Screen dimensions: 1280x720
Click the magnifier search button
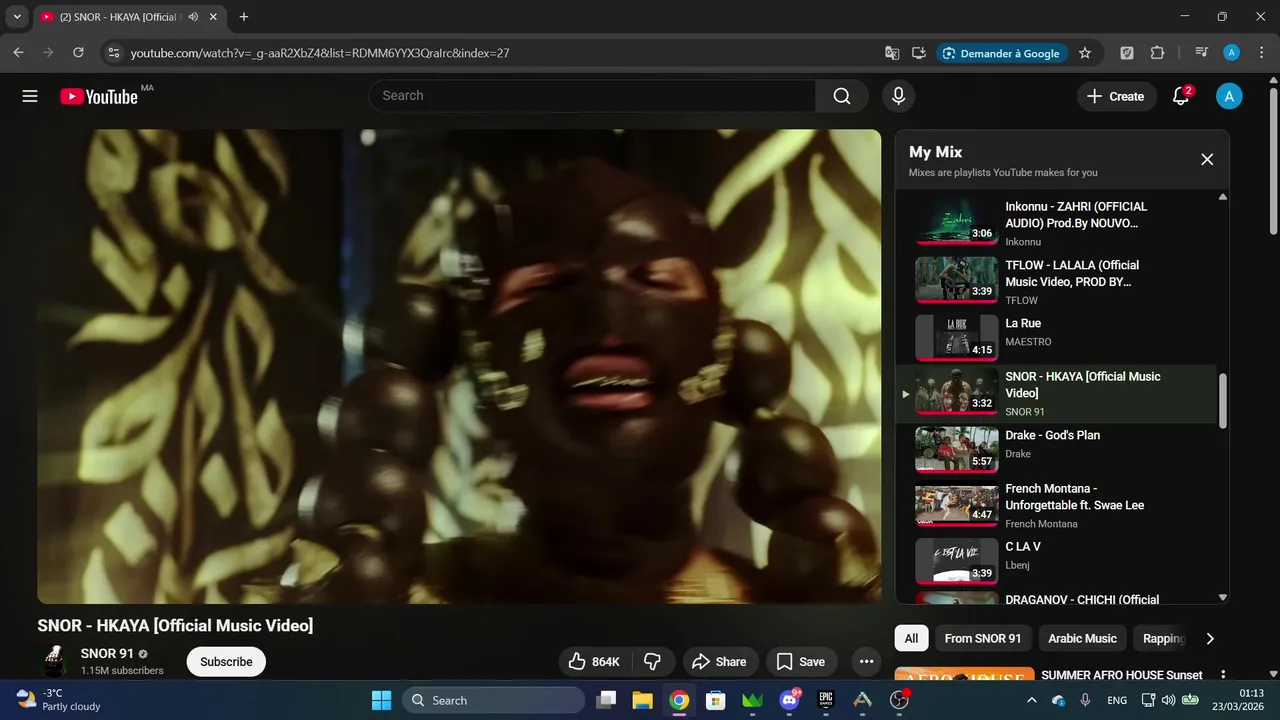[842, 96]
